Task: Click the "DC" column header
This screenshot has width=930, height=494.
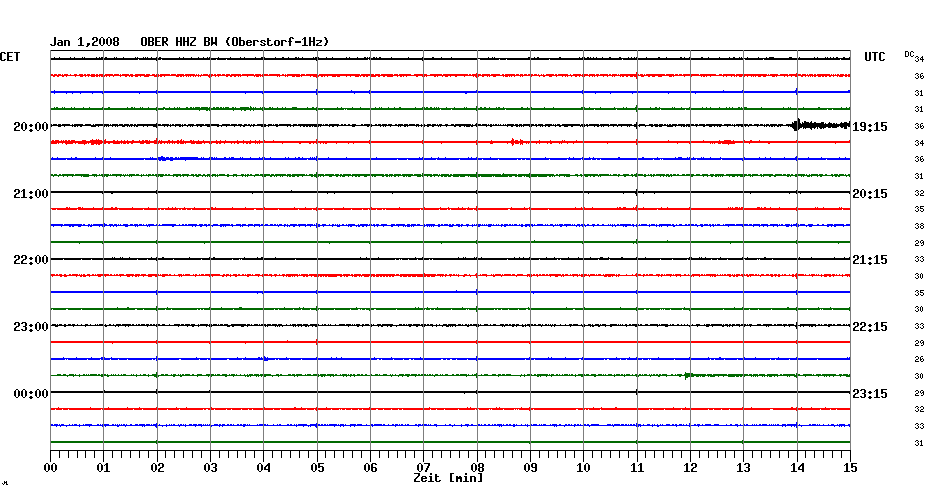Action: 909,54
